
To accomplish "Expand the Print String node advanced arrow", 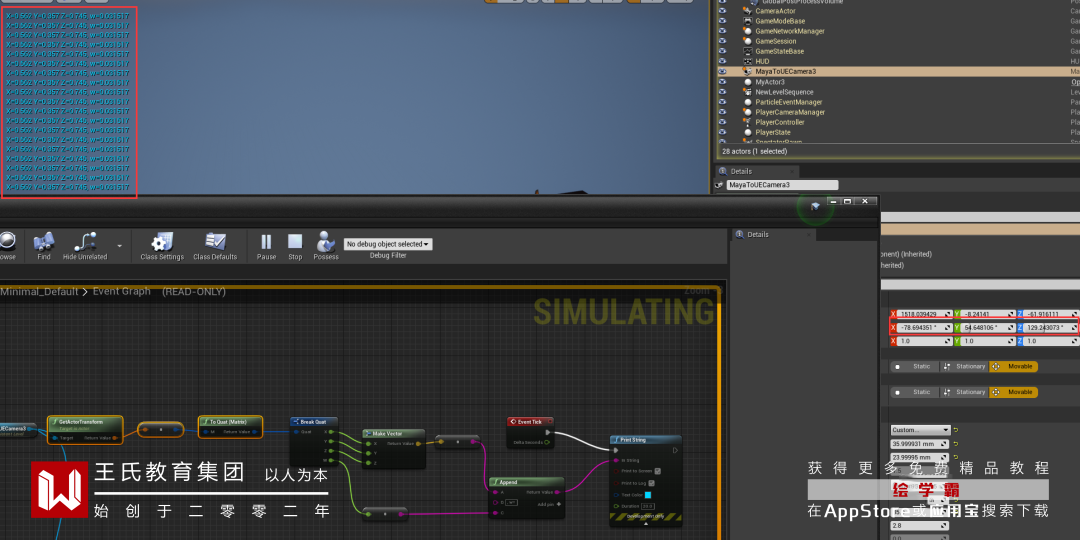I will pyautogui.click(x=646, y=523).
